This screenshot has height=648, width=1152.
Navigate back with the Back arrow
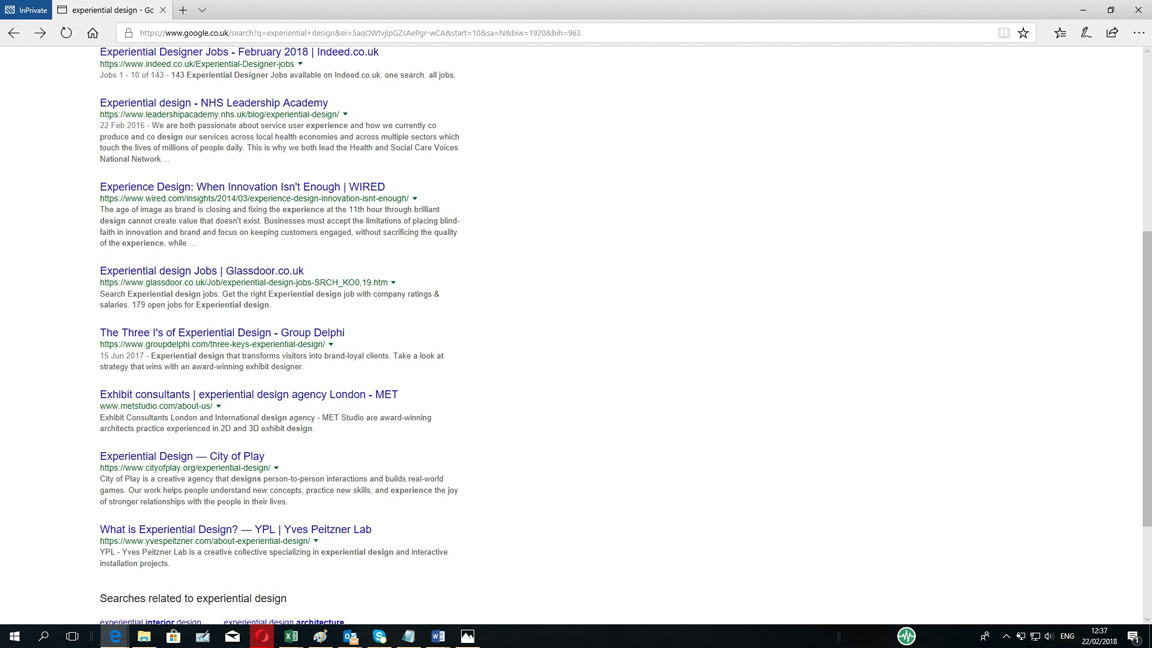(14, 33)
